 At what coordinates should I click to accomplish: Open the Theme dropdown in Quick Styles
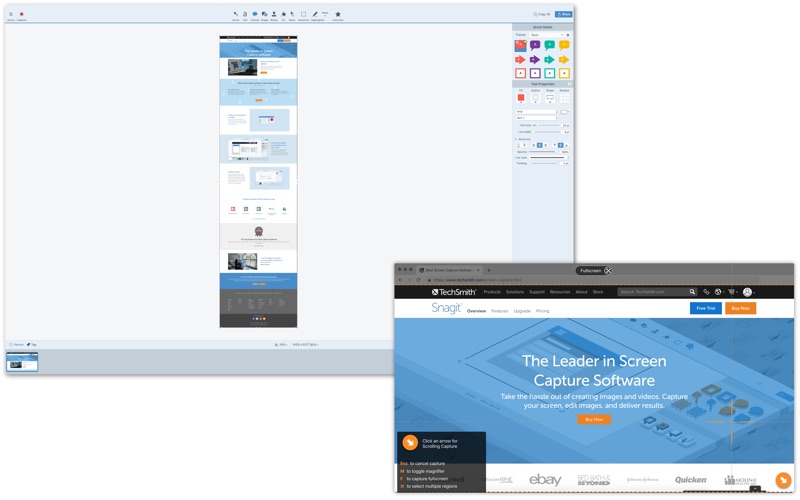[x=546, y=35]
